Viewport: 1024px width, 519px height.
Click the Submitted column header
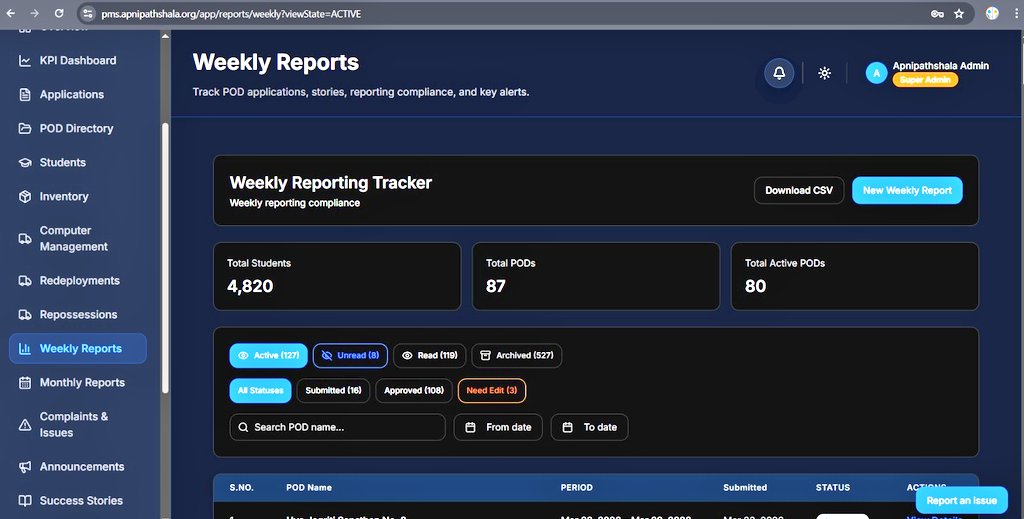point(745,488)
